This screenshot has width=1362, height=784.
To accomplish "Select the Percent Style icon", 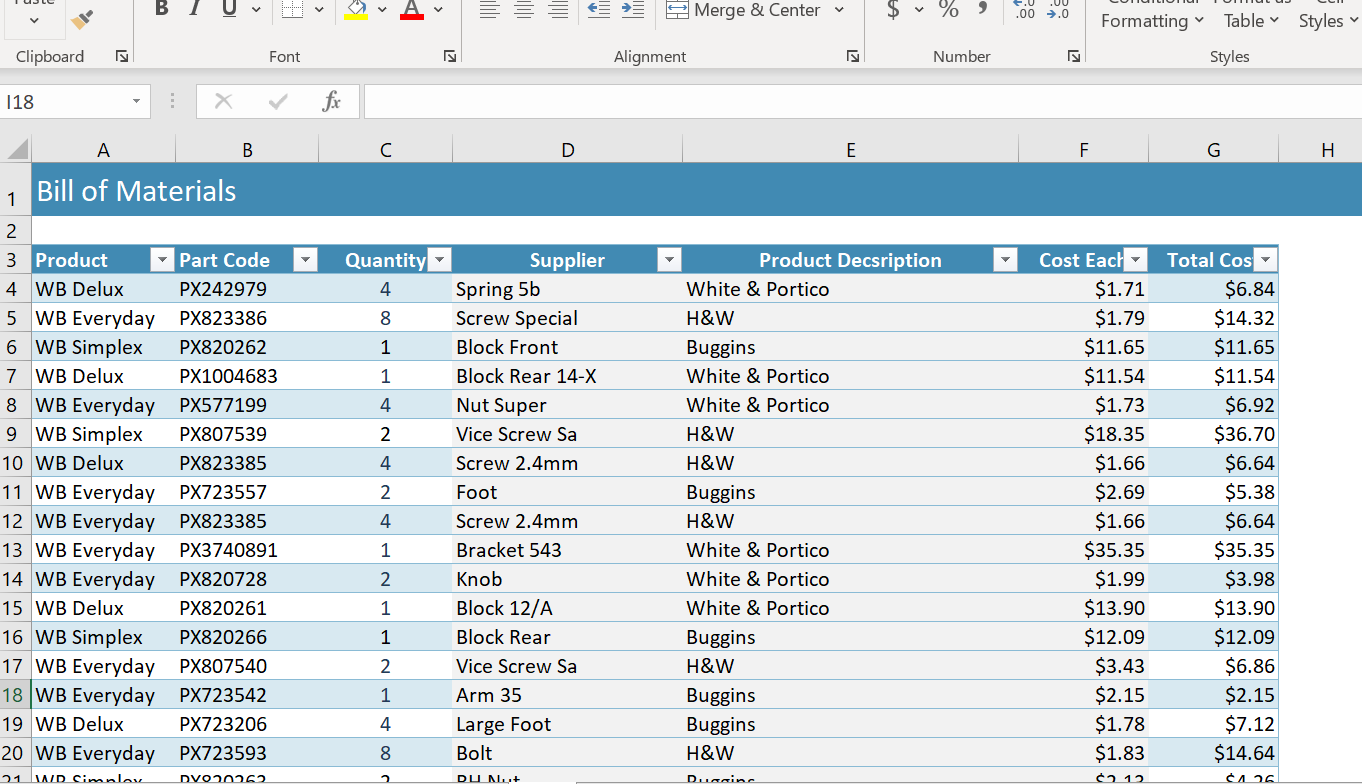I will [948, 10].
